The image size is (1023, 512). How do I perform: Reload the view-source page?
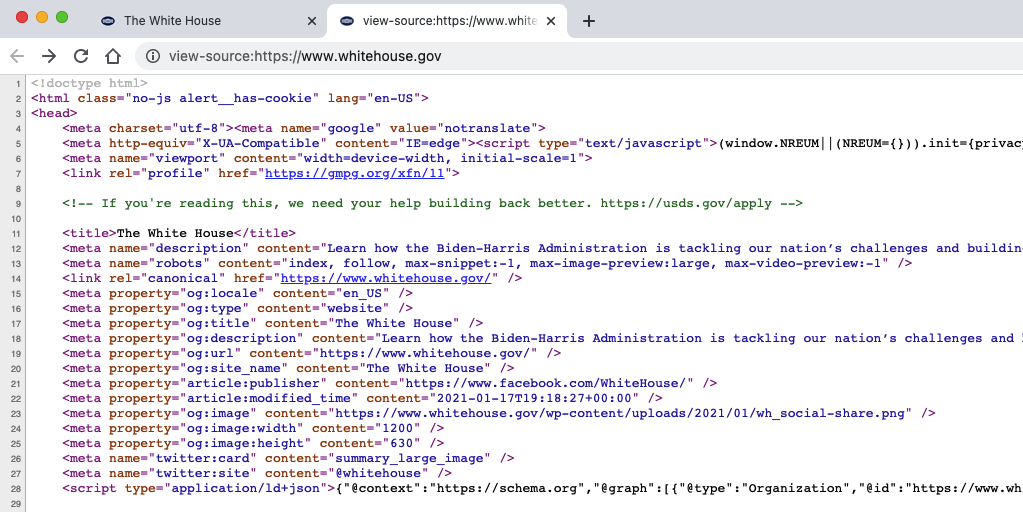pos(81,56)
